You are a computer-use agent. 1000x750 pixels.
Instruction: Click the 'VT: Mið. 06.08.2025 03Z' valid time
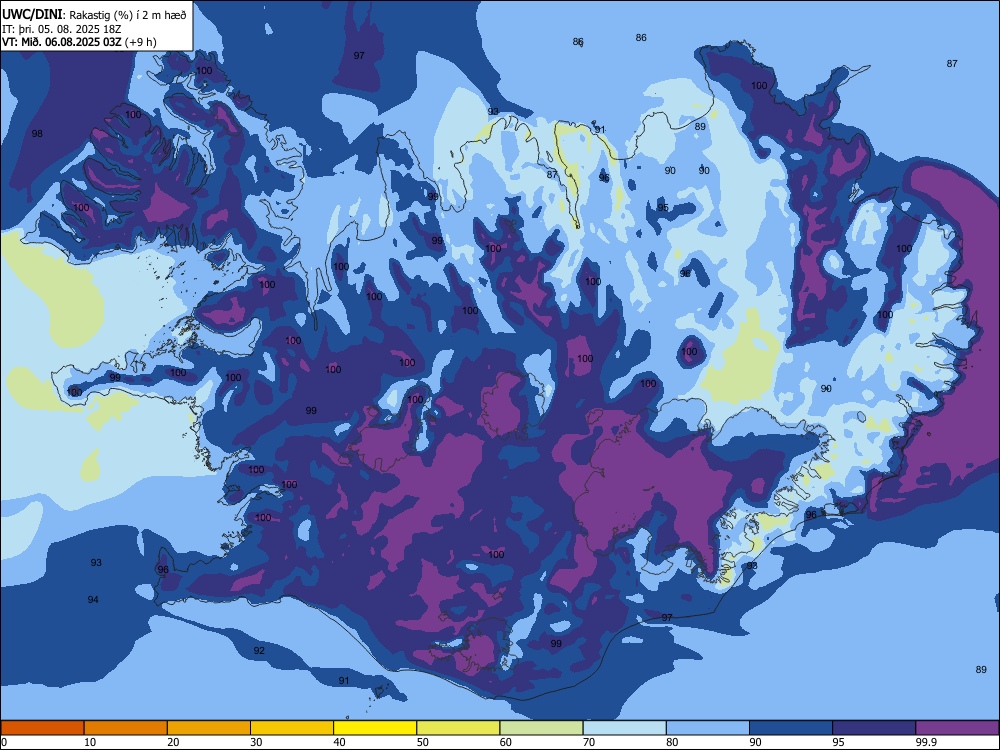[61, 42]
